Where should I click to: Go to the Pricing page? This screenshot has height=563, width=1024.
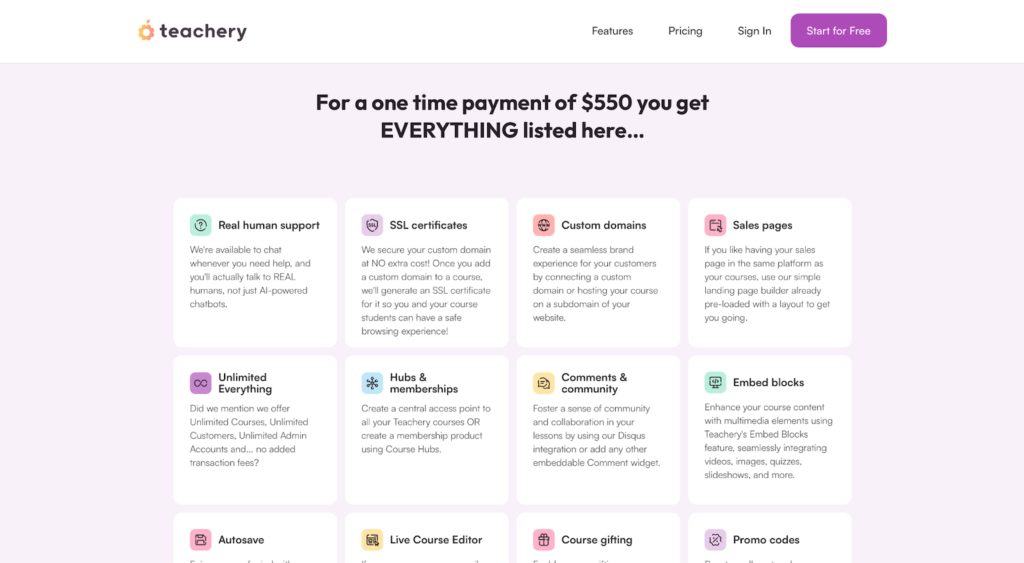tap(685, 31)
